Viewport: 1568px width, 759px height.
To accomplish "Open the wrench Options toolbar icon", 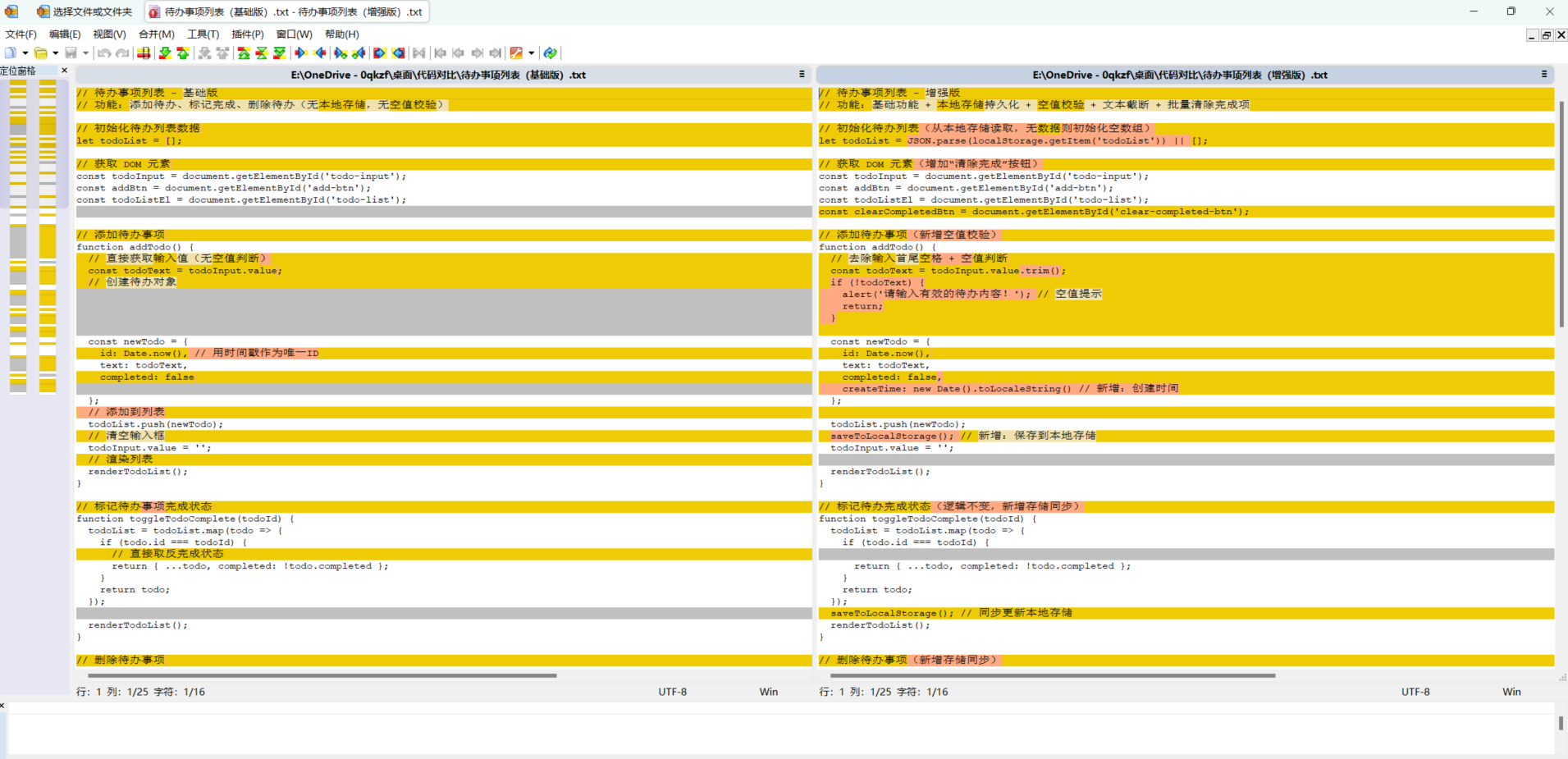I will 516,53.
